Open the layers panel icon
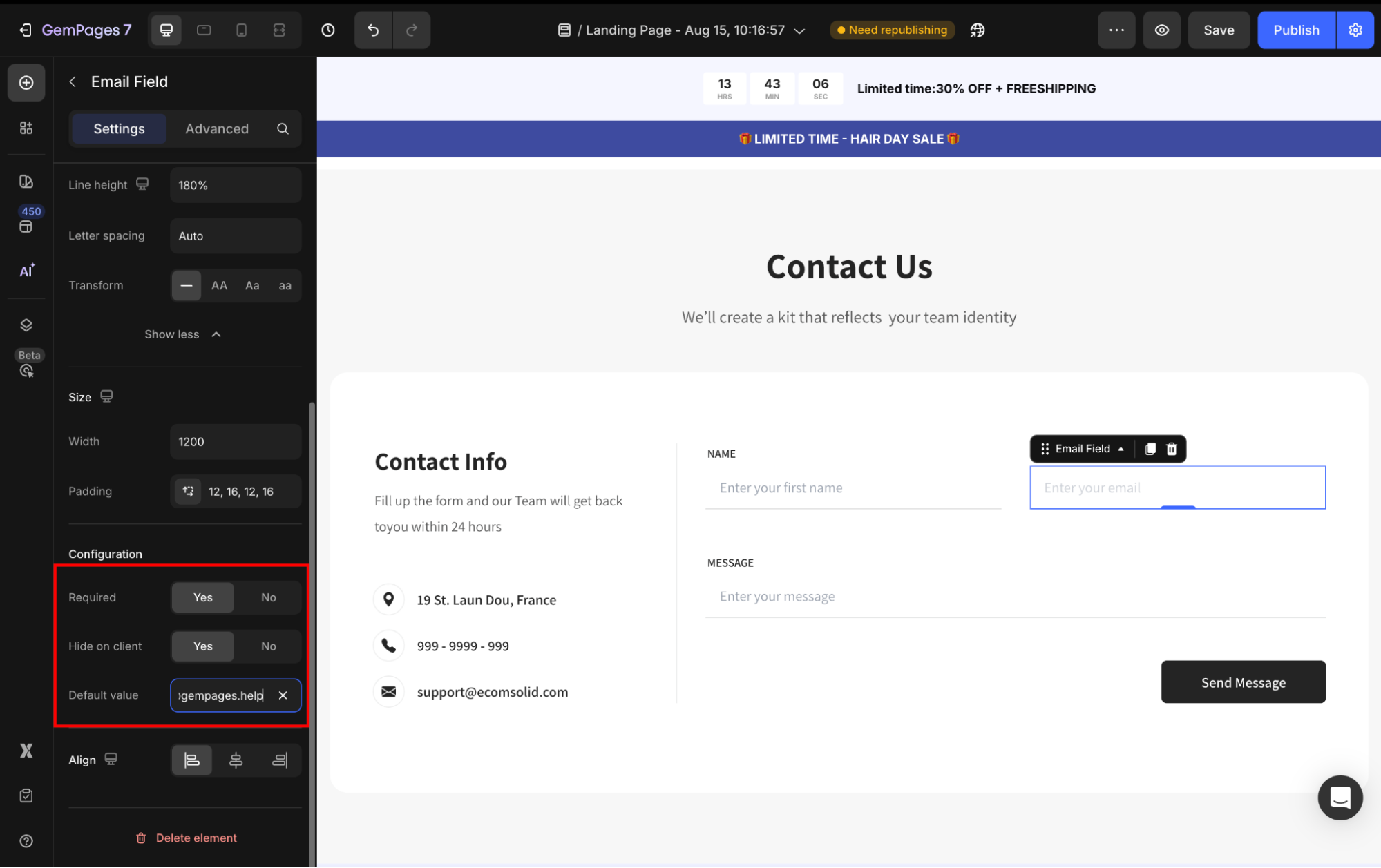Screen dimensions: 1381x868 (x=26, y=325)
